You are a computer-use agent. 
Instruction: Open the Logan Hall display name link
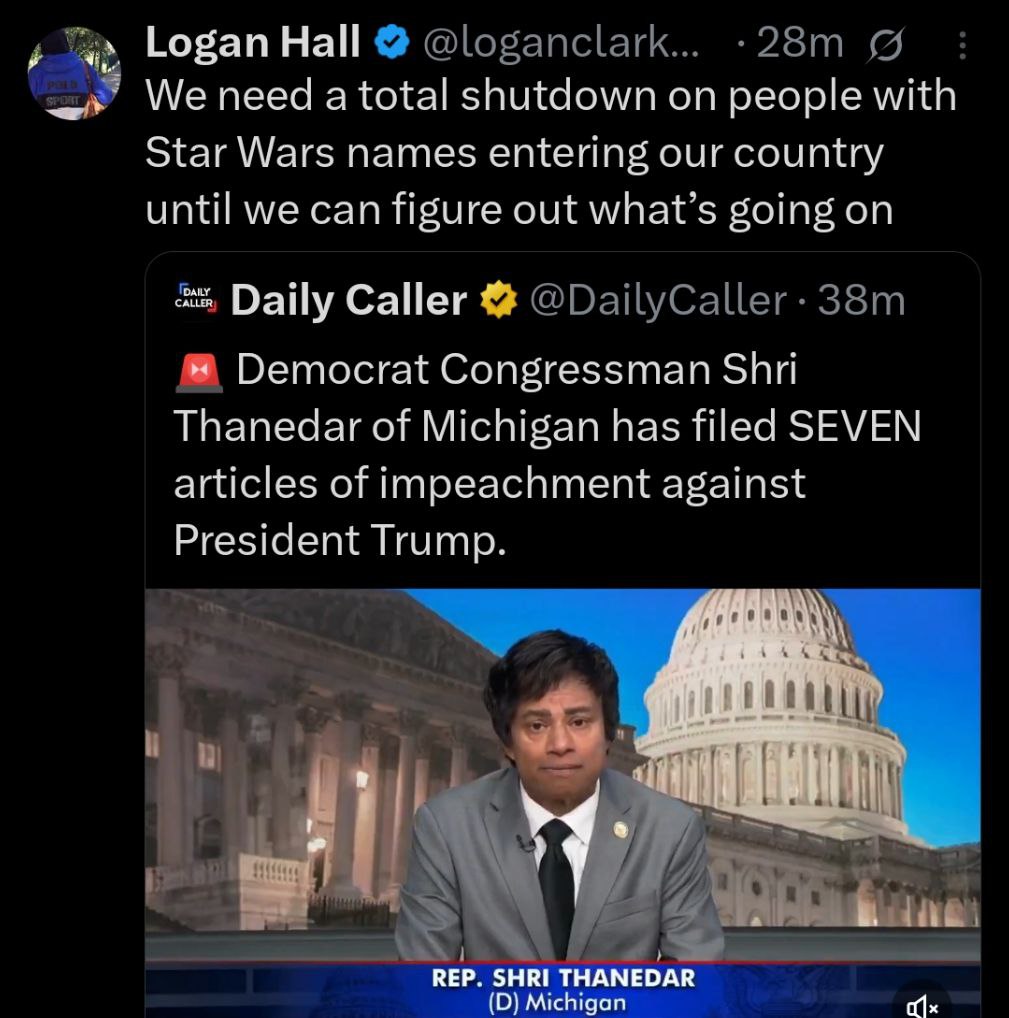[253, 42]
